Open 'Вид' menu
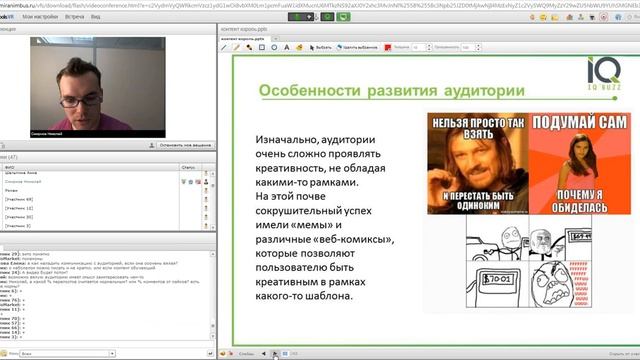This screenshot has height=360, width=640. pos(96,17)
